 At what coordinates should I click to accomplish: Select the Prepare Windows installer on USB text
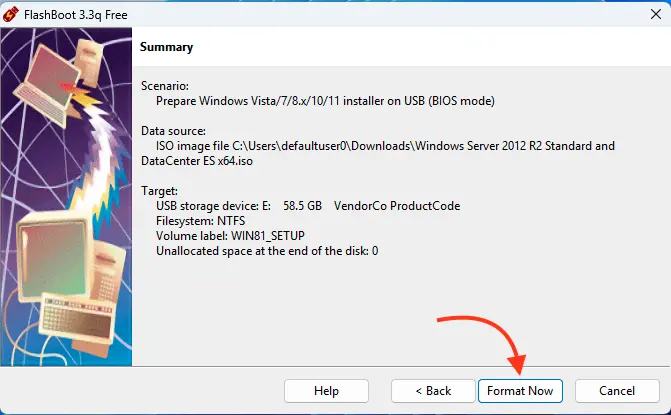[x=325, y=101]
